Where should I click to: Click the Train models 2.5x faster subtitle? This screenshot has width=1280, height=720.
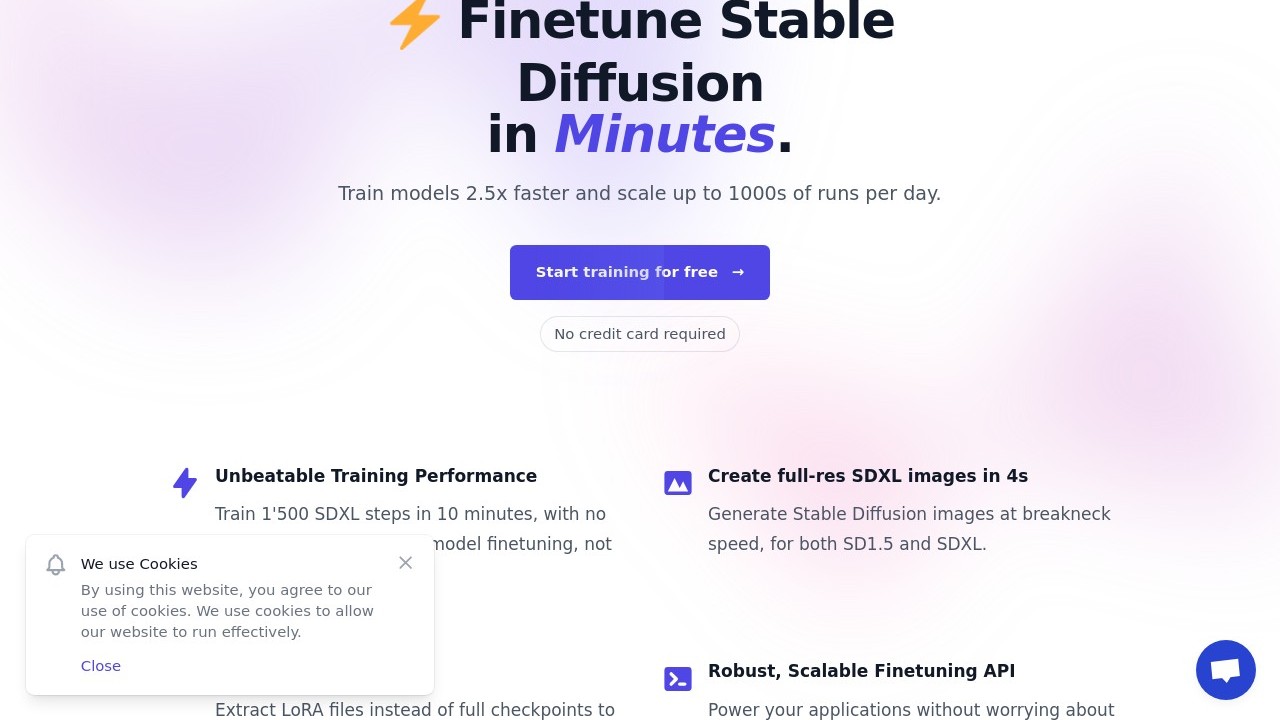640,193
